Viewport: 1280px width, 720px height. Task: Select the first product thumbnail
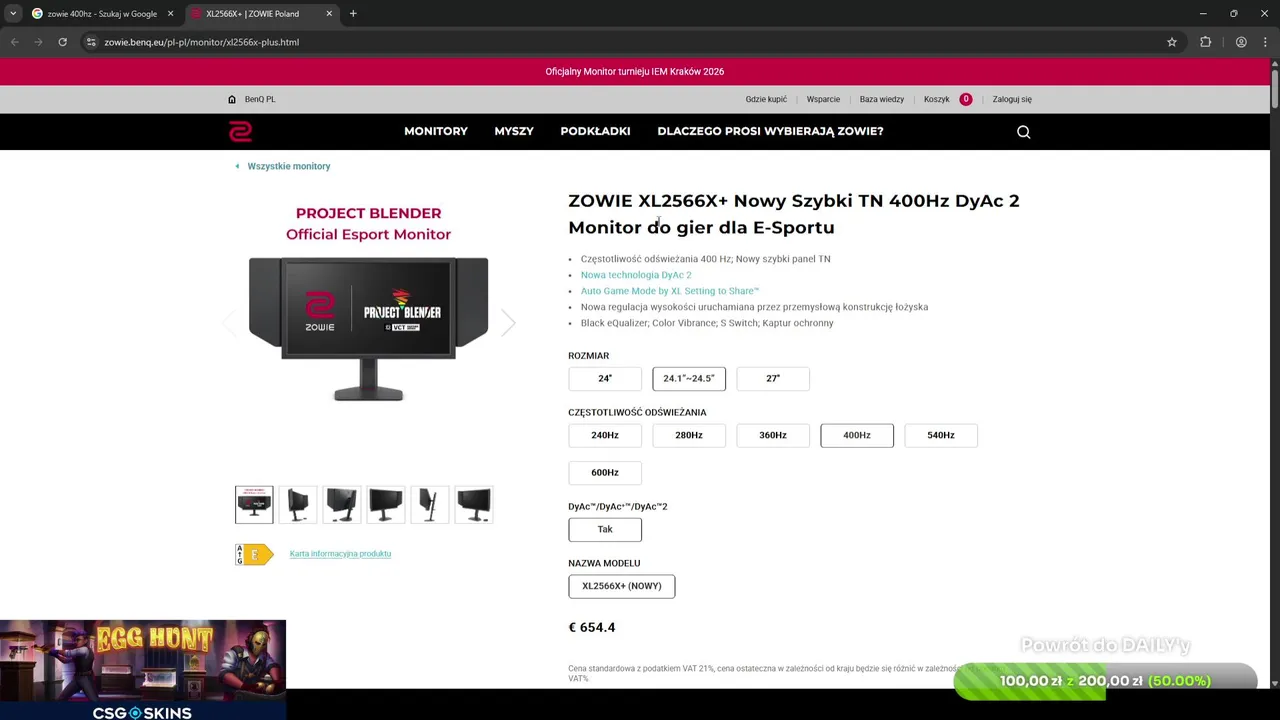coord(254,505)
